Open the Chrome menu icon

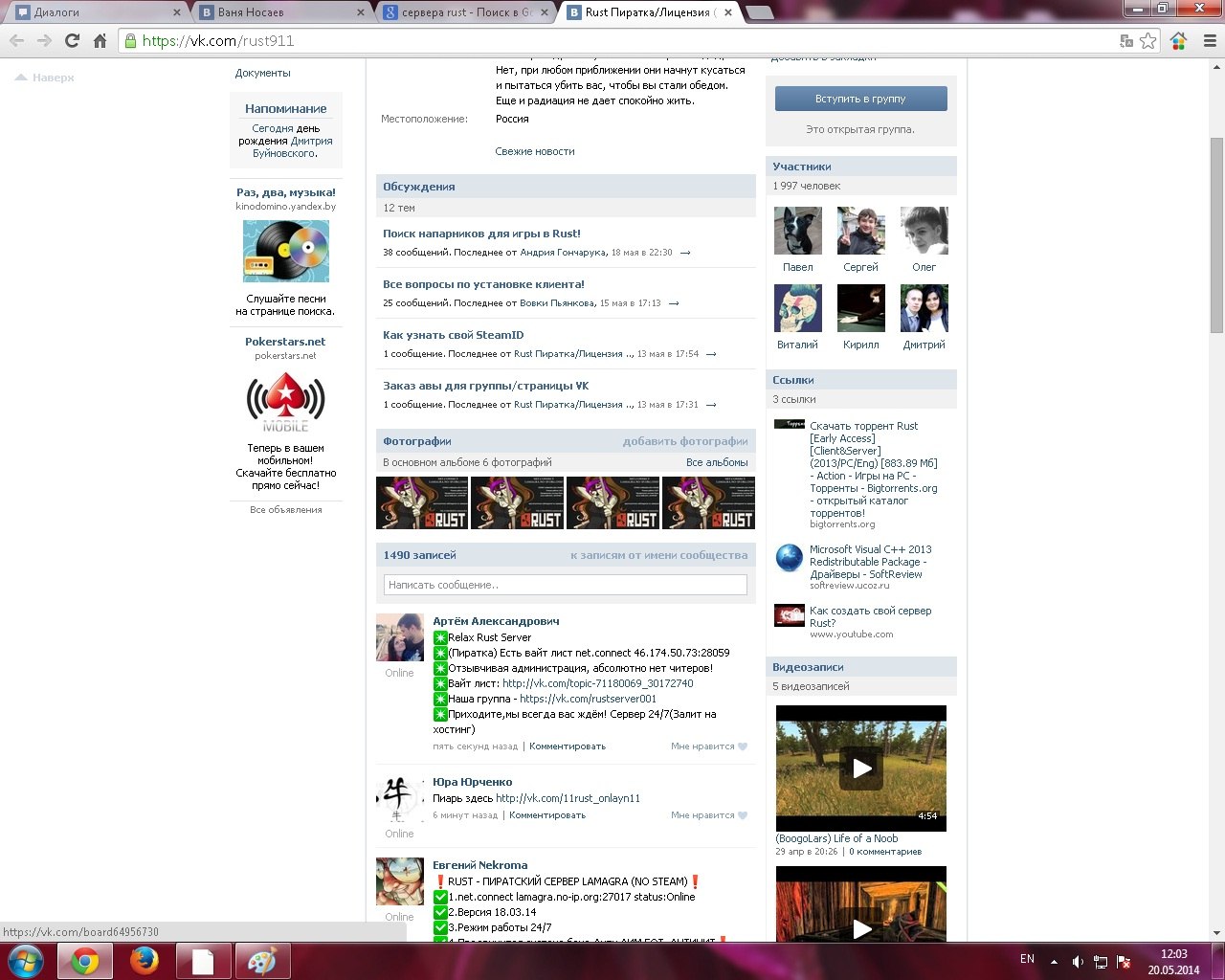pyautogui.click(x=1209, y=41)
